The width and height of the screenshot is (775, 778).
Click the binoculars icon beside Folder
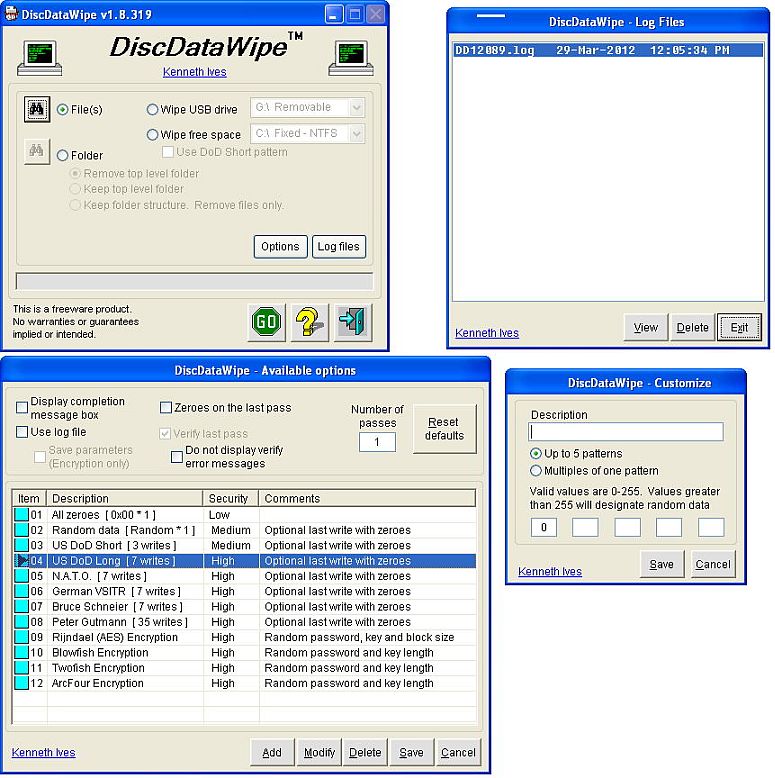pyautogui.click(x=37, y=152)
